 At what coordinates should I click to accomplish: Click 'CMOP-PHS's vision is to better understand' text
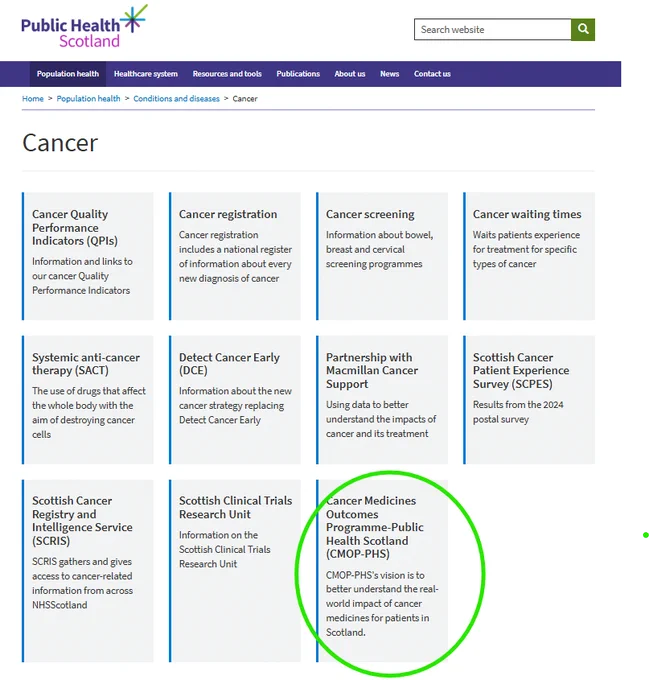coord(382,604)
